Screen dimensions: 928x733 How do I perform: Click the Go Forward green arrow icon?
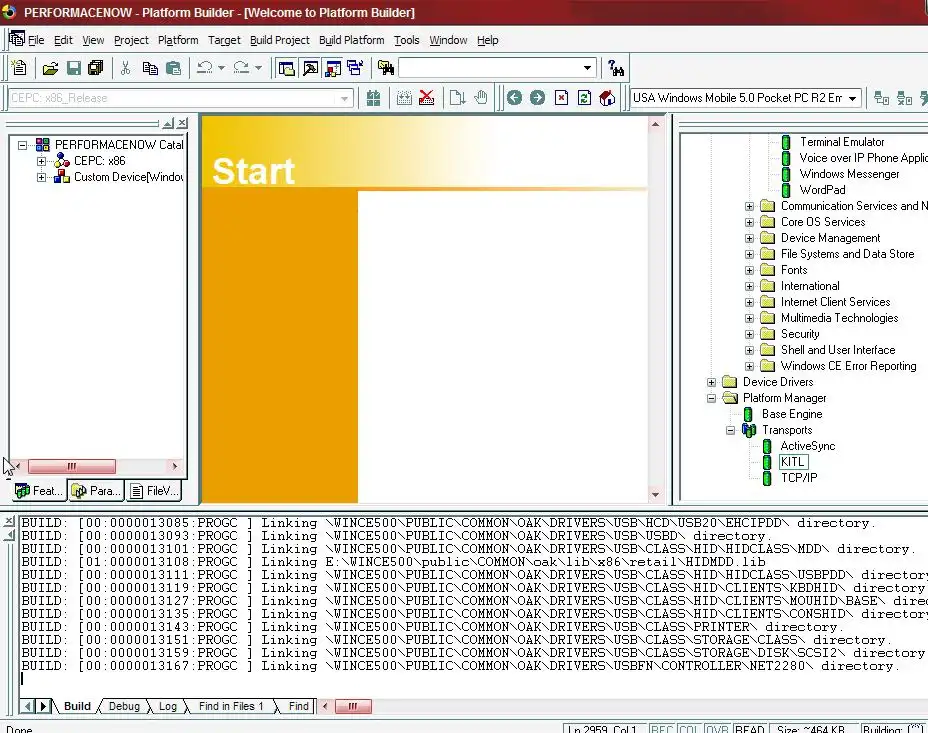[537, 98]
